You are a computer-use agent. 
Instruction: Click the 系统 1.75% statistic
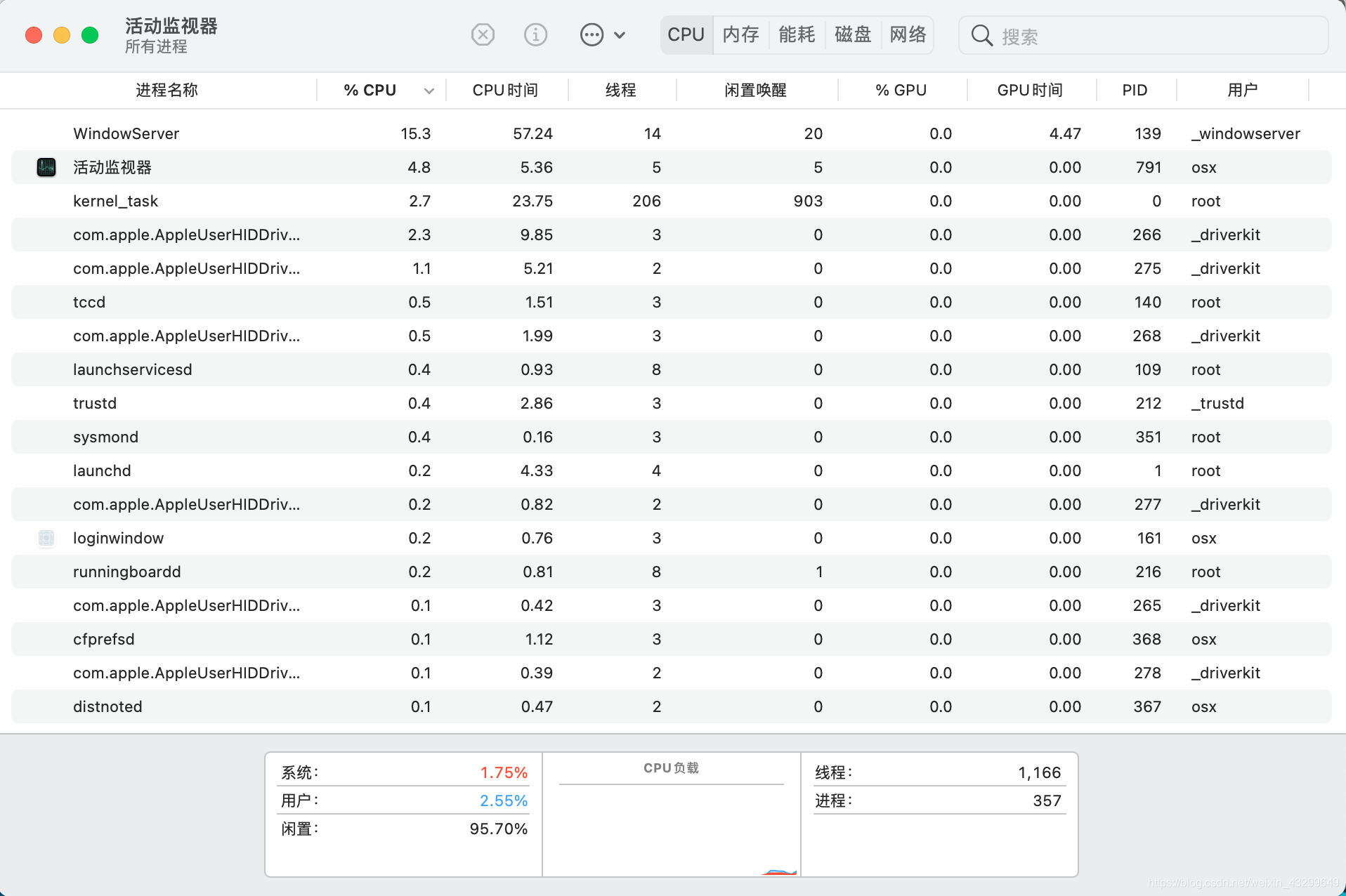click(x=405, y=772)
